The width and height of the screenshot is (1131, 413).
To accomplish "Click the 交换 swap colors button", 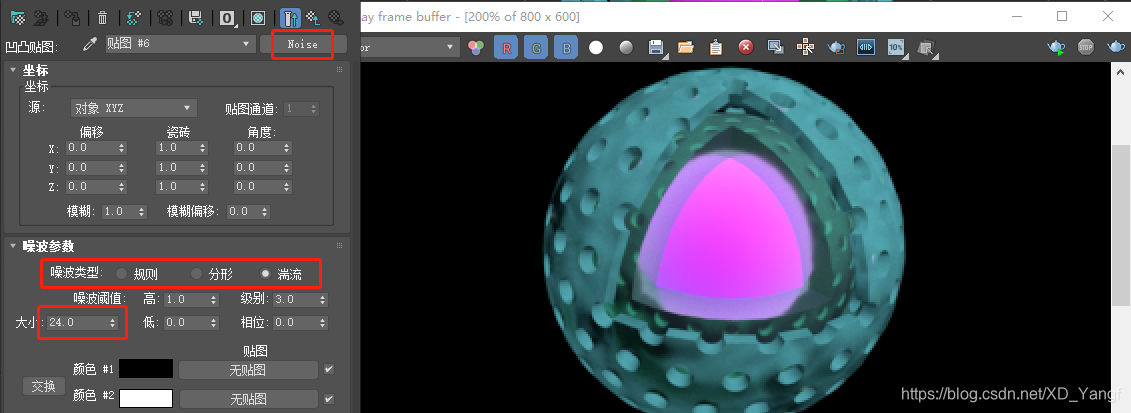I will 44,386.
